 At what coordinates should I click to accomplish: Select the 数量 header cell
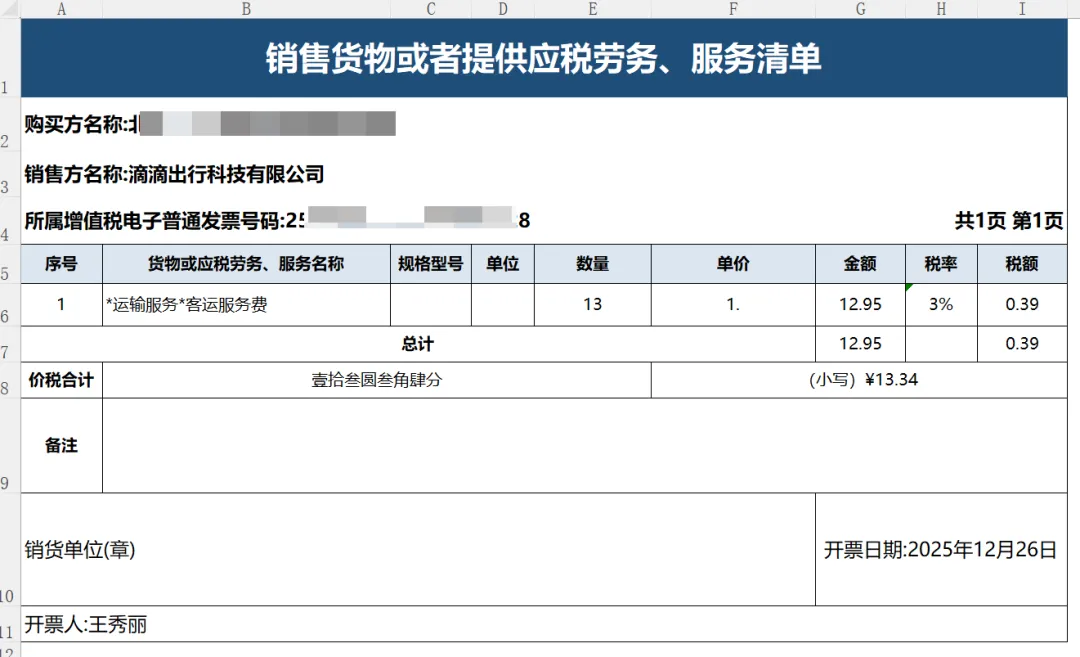click(x=592, y=264)
